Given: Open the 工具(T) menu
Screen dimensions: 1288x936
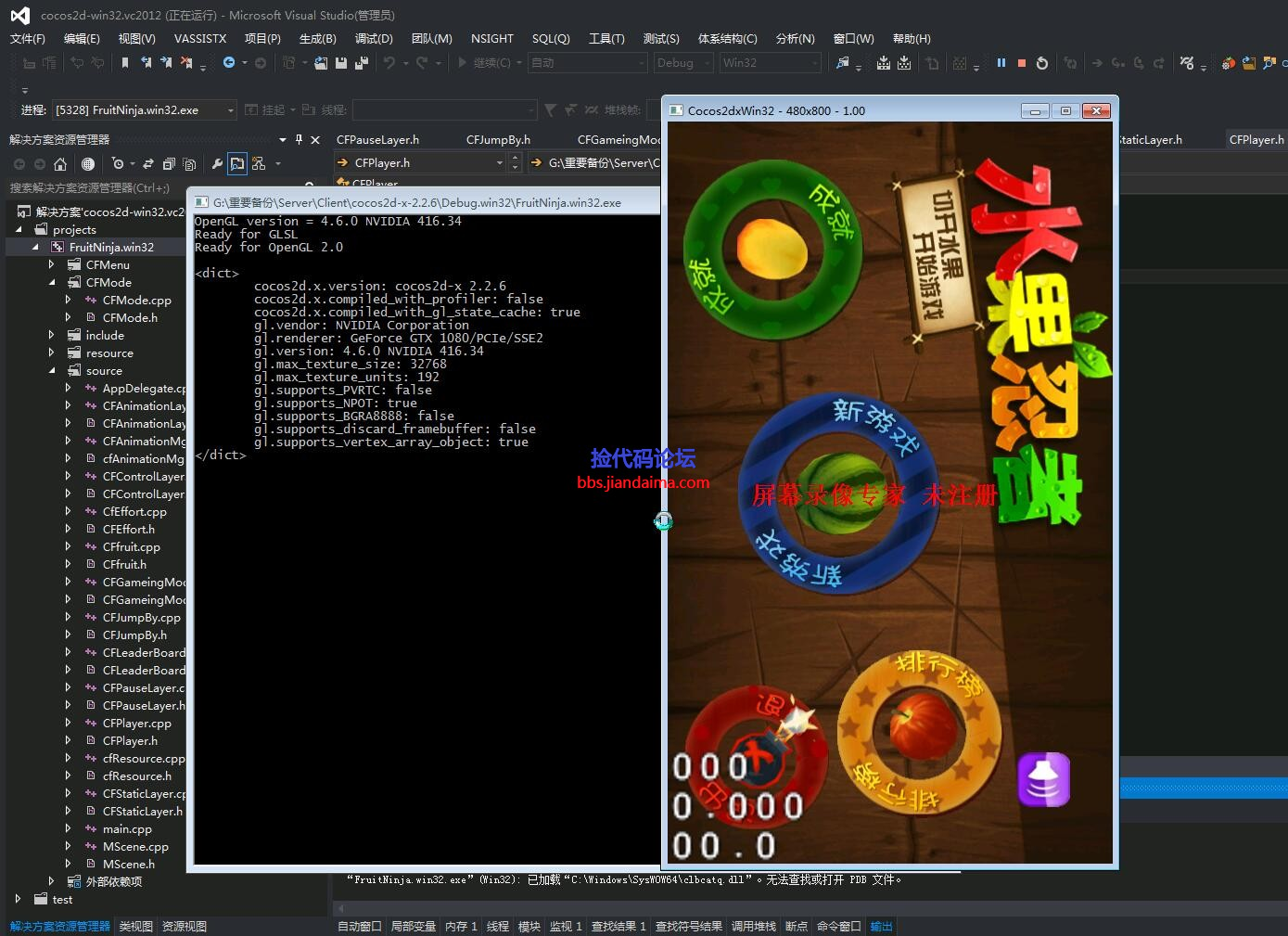Looking at the screenshot, I should 606,39.
